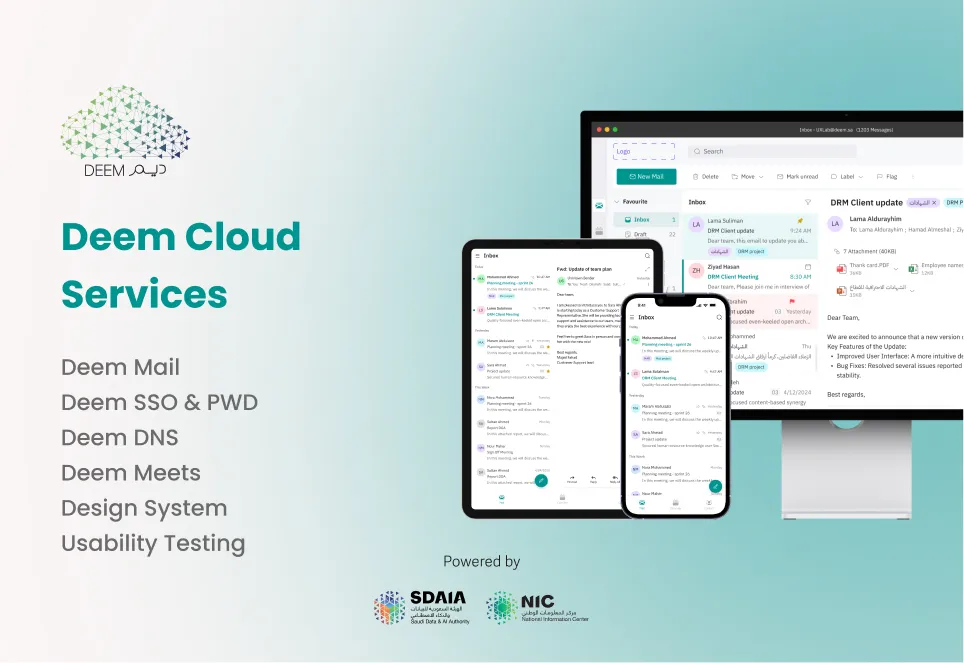Click the Deem Mail text
The image size is (964, 663).
click(120, 367)
